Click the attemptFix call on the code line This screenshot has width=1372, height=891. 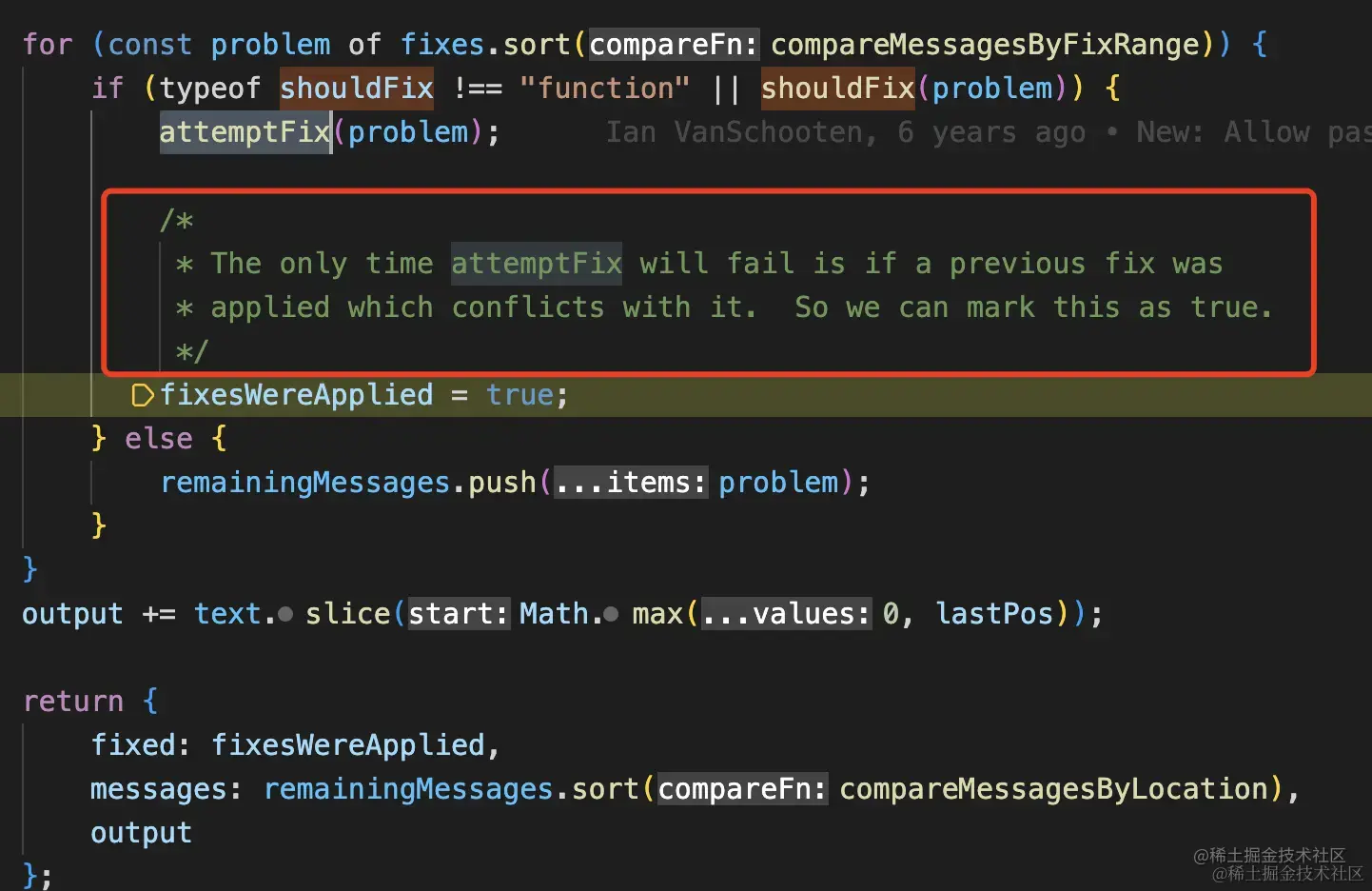pyautogui.click(x=245, y=132)
